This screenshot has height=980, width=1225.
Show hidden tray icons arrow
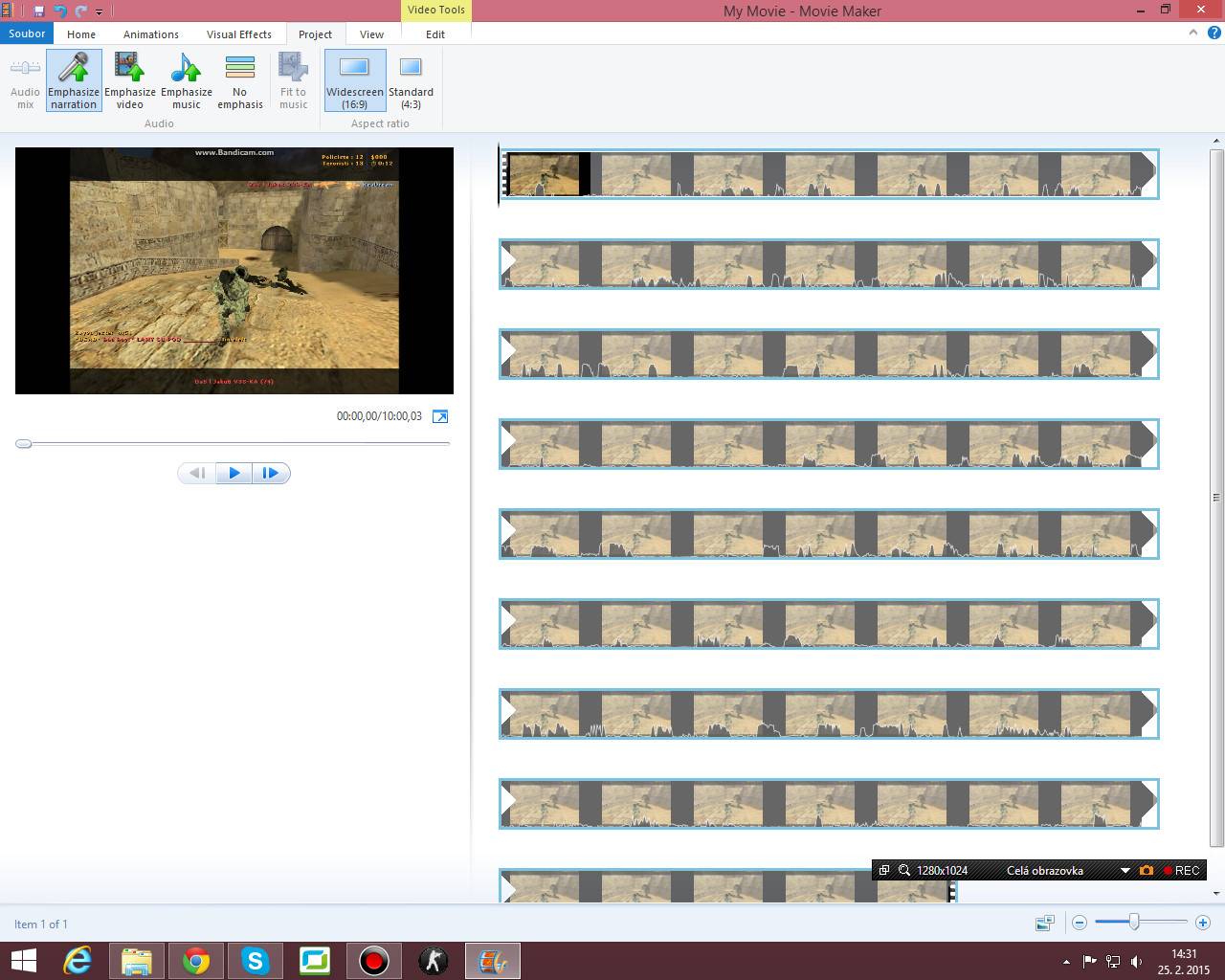[x=1067, y=962]
